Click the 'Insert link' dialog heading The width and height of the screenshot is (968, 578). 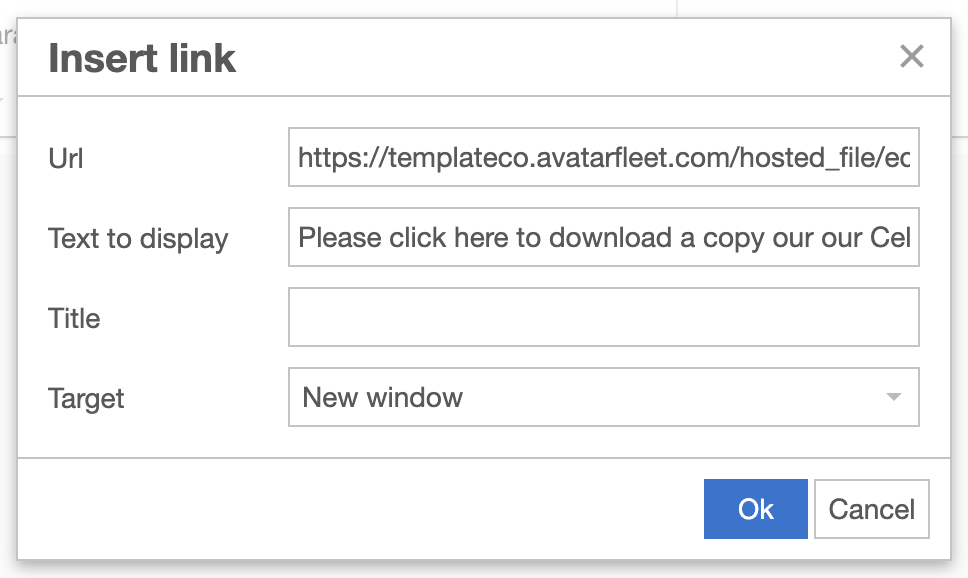(x=142, y=58)
